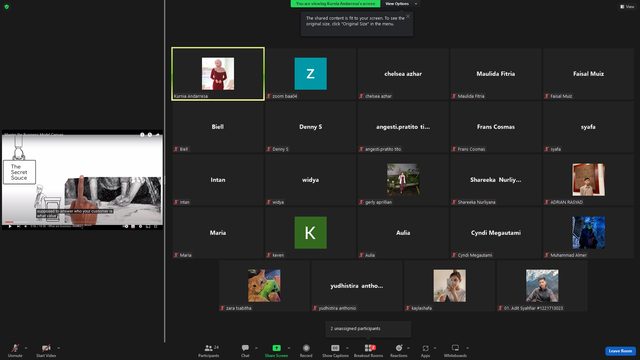Click the green 'You are viewing' screen banner
This screenshot has height=360, width=640.
point(335,4)
